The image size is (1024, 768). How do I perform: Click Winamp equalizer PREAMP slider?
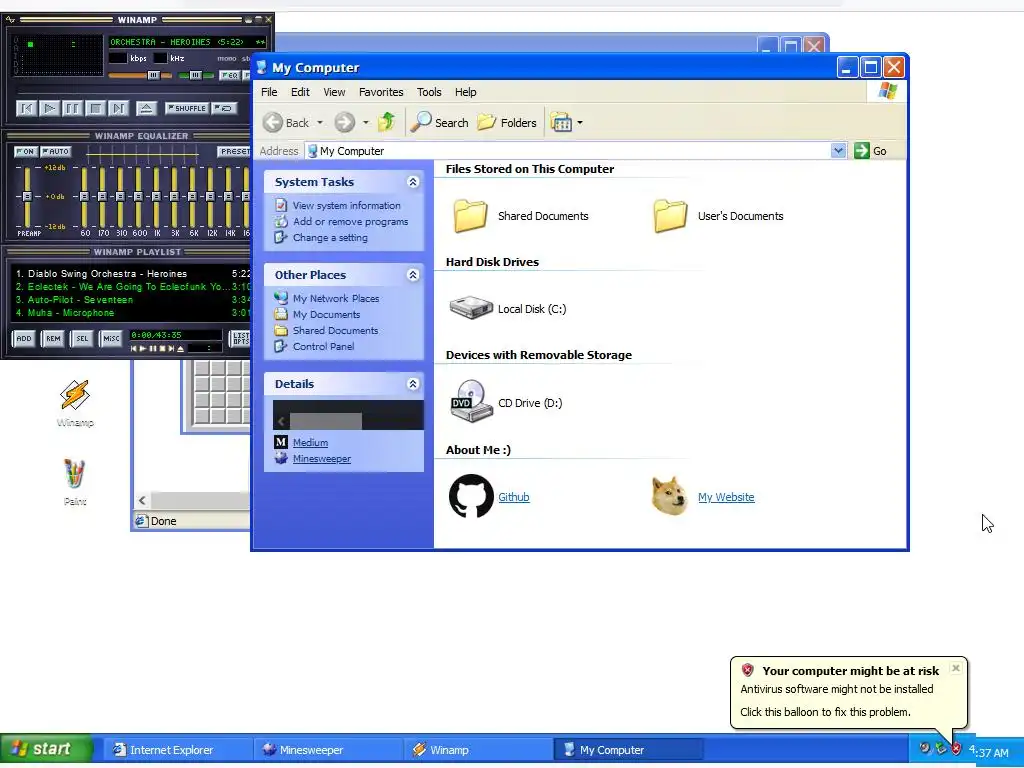[27, 196]
